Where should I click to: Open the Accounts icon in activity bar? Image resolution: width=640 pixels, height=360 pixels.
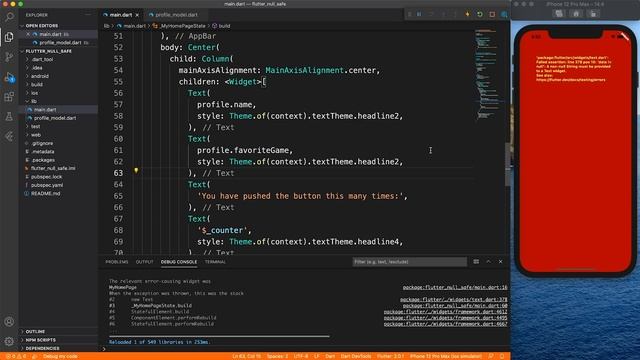coord(9,322)
